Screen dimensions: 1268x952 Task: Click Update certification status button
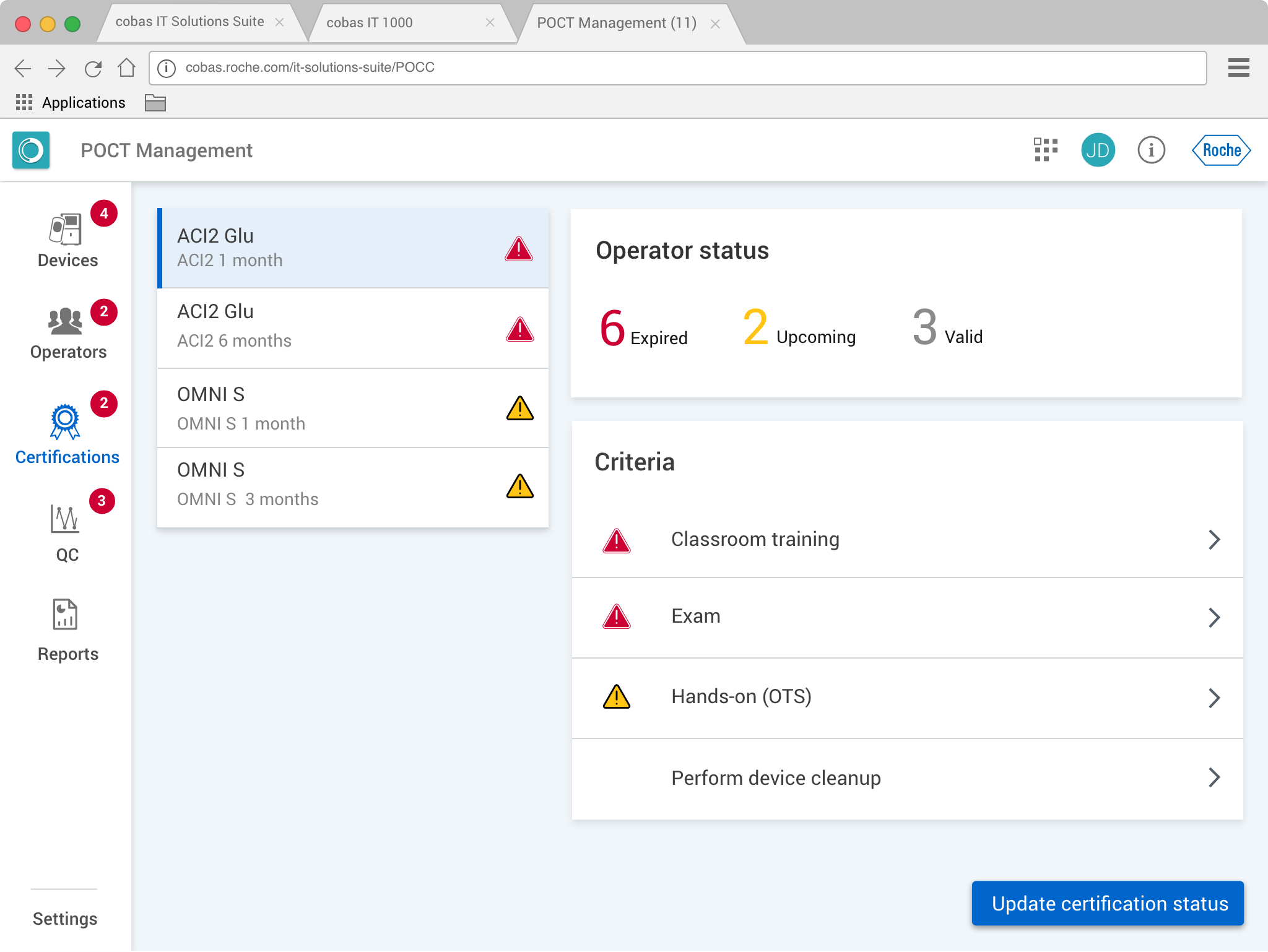(1108, 904)
